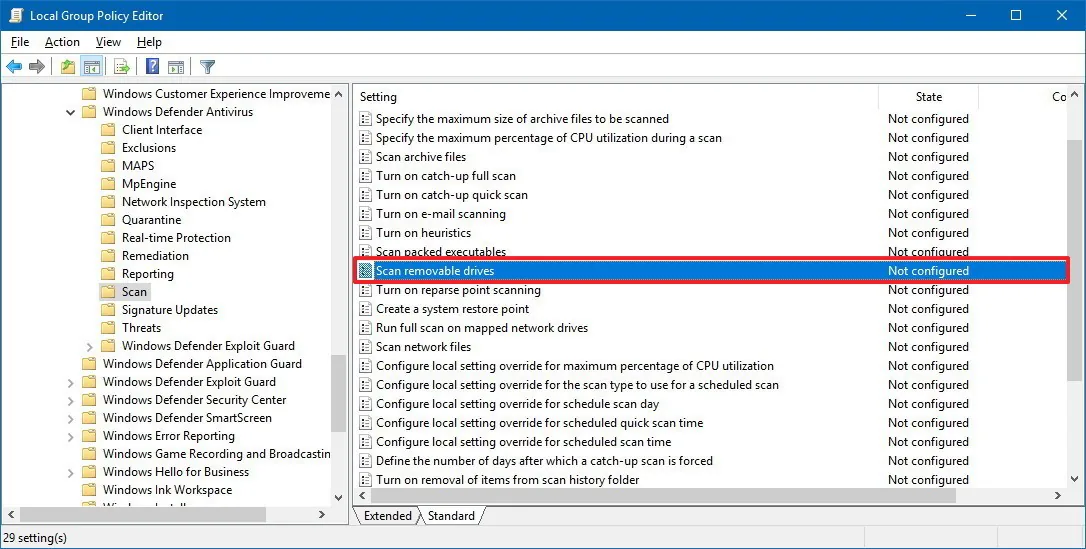1086x549 pixels.
Task: Click the tree pane horizontal scroll left arrow
Action: click(x=11, y=514)
